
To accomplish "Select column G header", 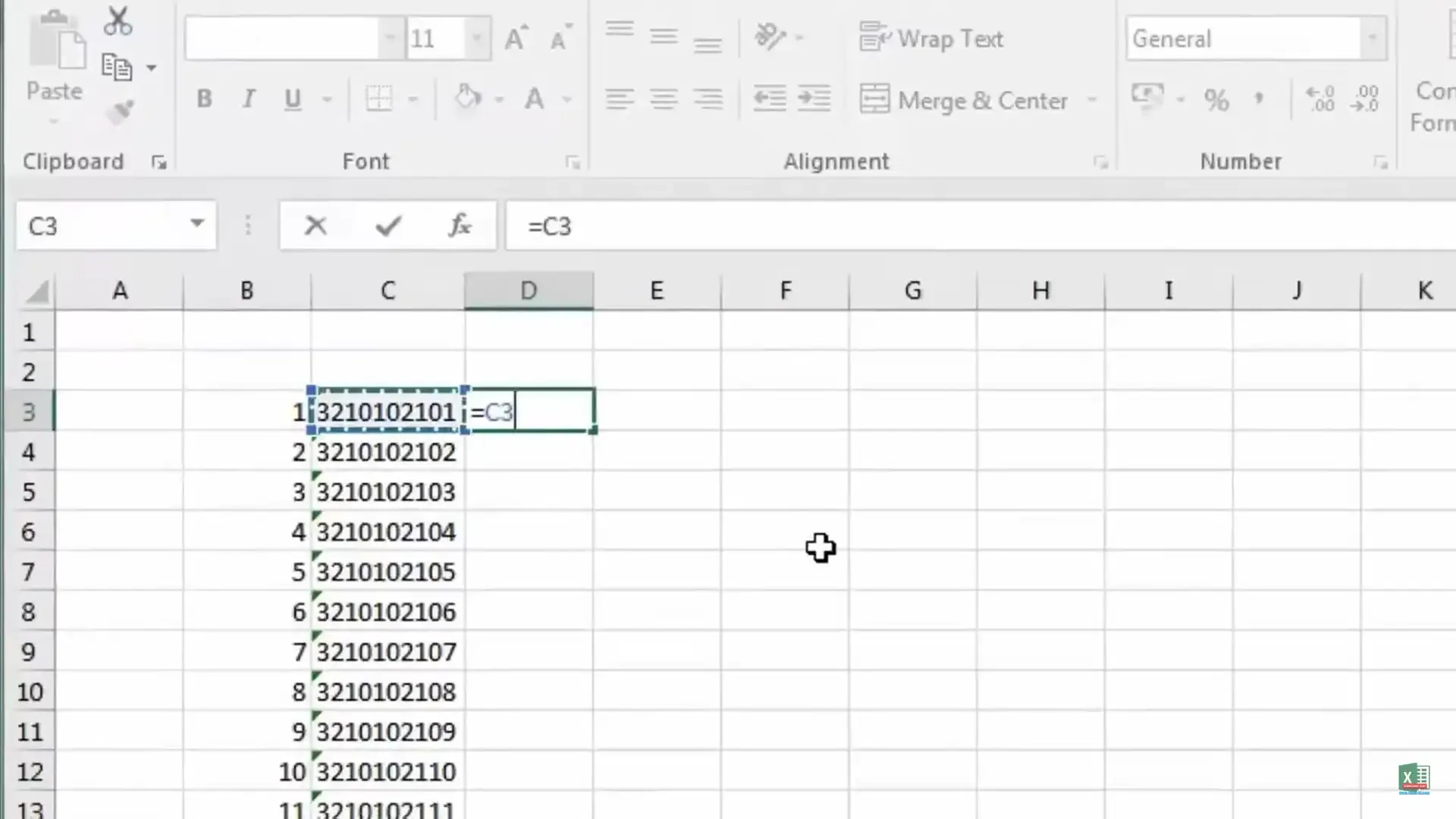I will pyautogui.click(x=913, y=290).
